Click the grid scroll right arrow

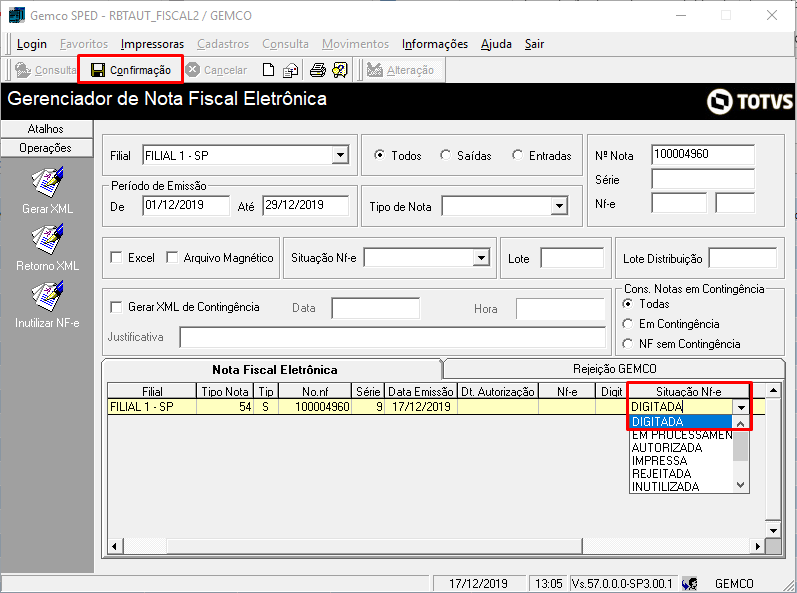(x=758, y=546)
